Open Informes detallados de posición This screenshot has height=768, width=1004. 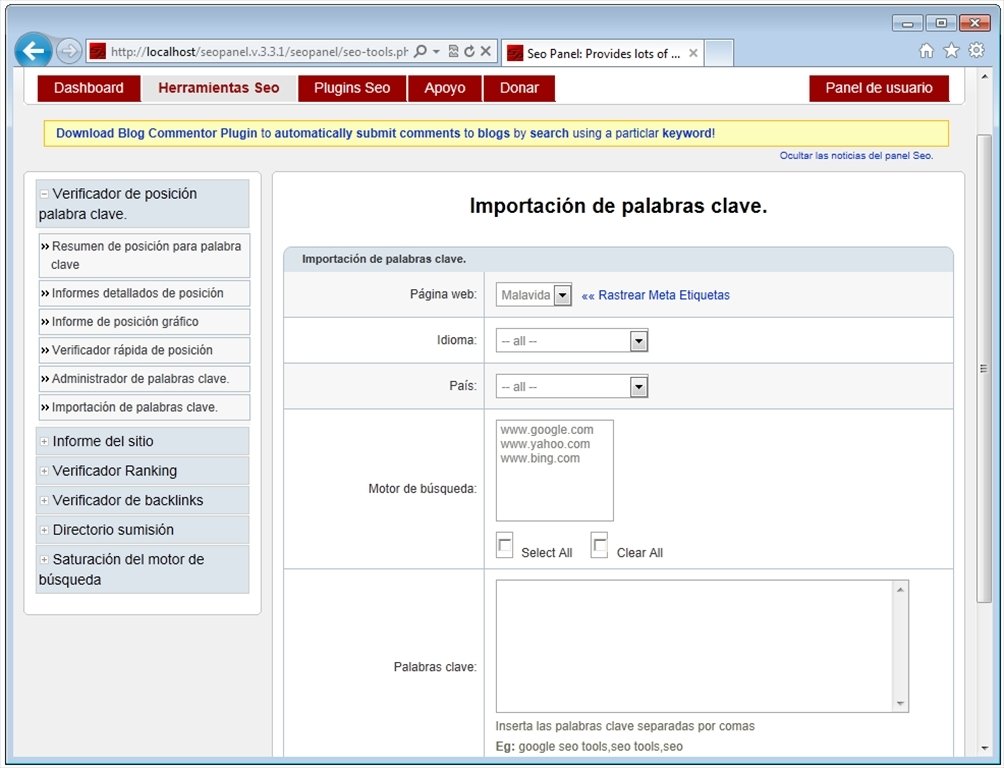tap(144, 293)
